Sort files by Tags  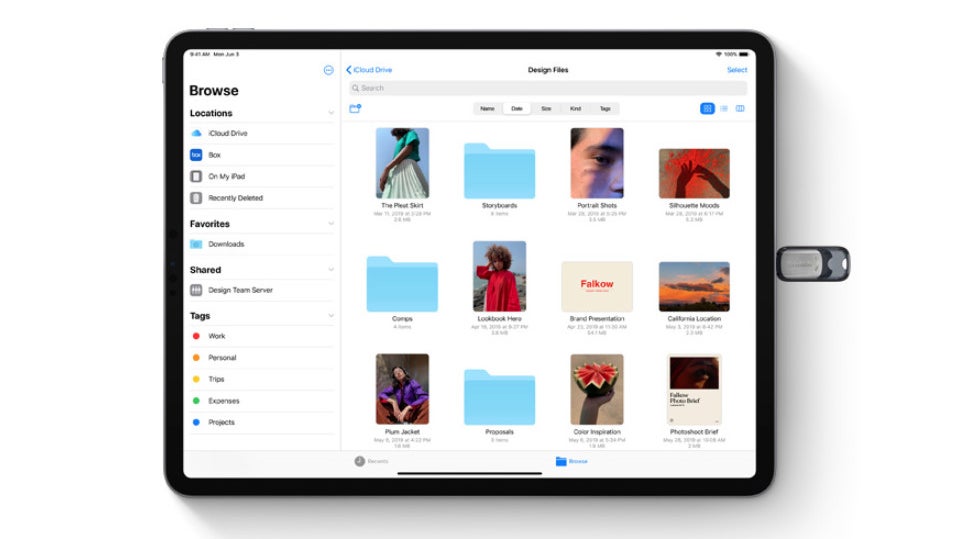pyautogui.click(x=605, y=109)
